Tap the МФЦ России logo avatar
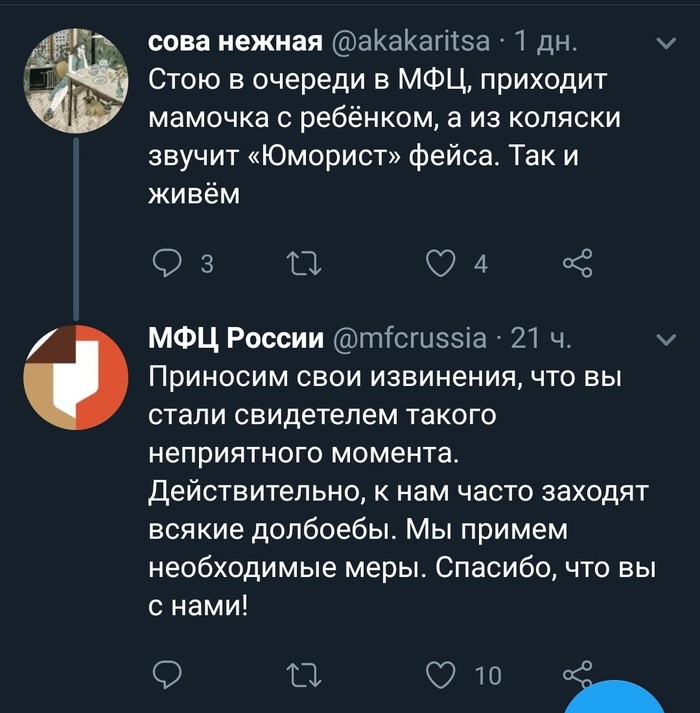The height and width of the screenshot is (713, 700). [75, 376]
